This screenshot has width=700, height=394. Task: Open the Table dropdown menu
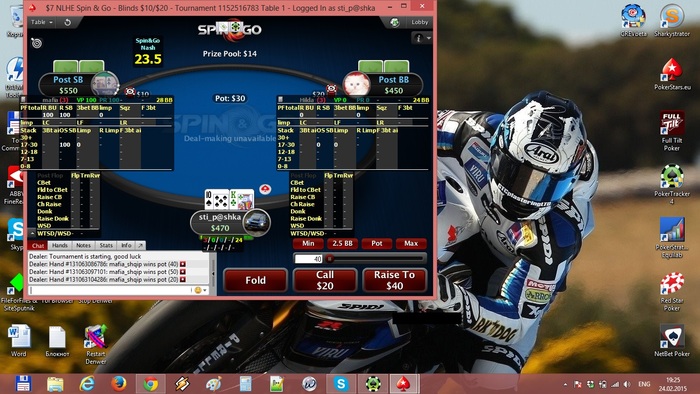click(42, 22)
